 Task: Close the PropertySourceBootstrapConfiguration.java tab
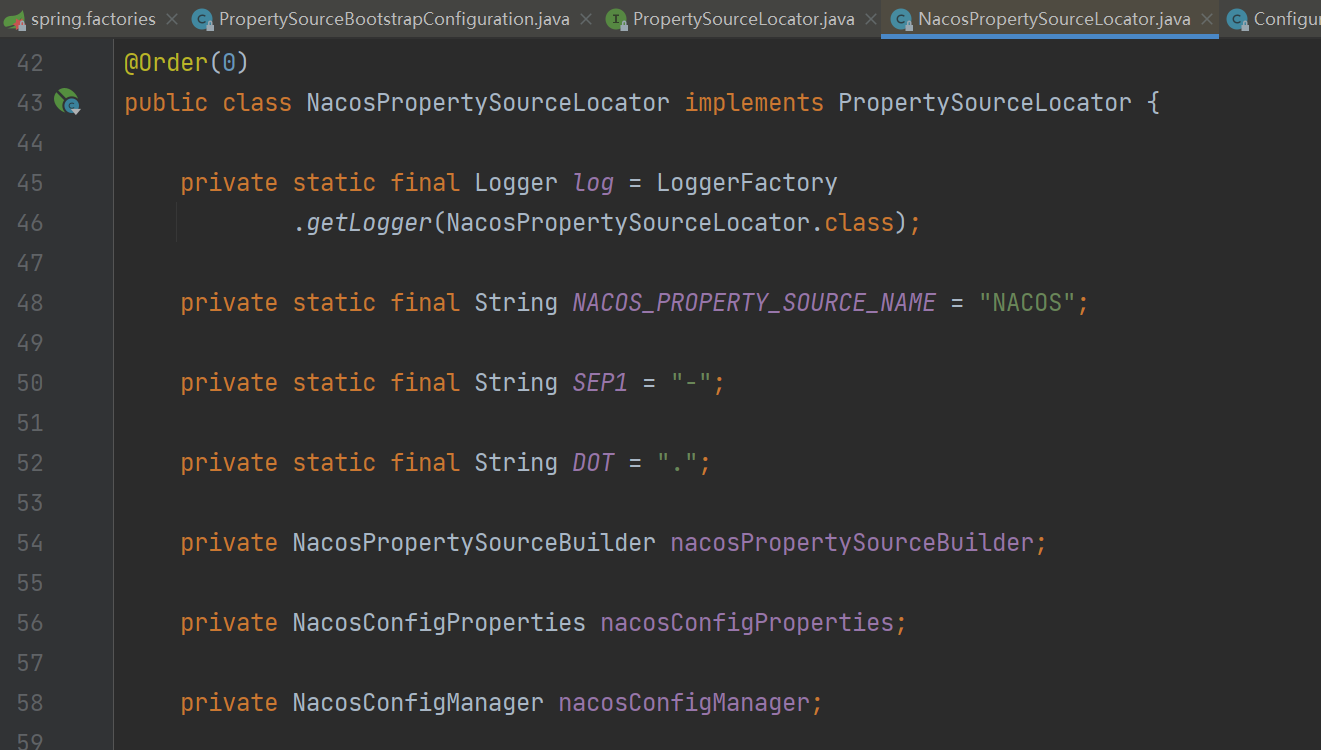pos(586,19)
